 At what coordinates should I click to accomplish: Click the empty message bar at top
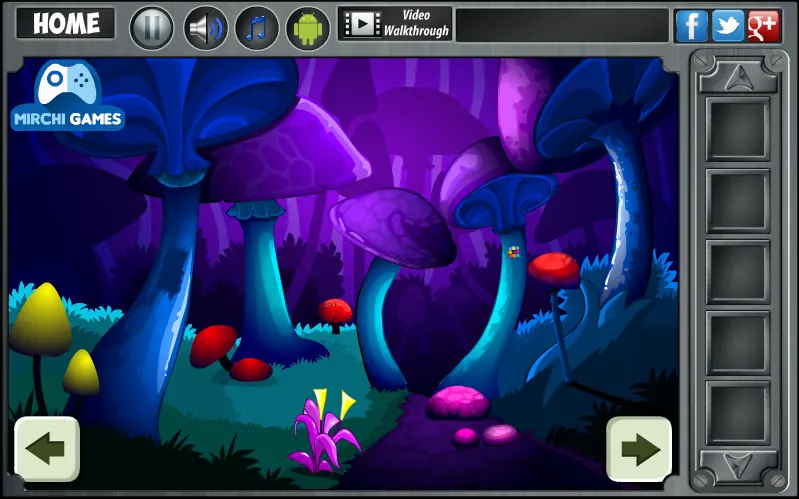tap(562, 25)
